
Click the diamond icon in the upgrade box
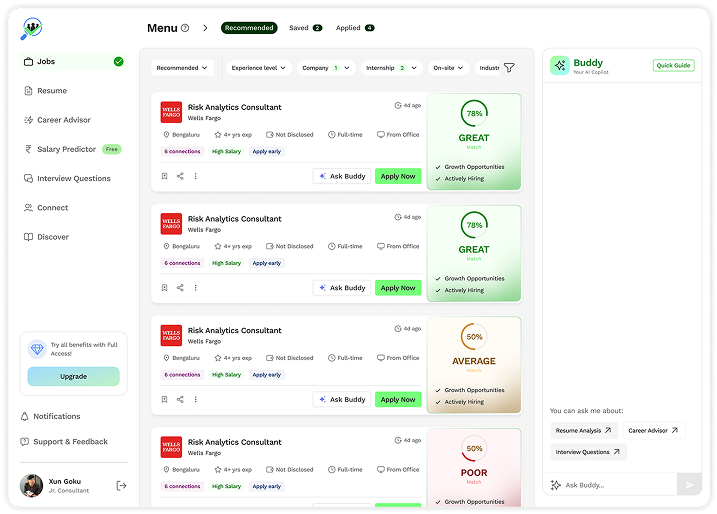coord(37,349)
